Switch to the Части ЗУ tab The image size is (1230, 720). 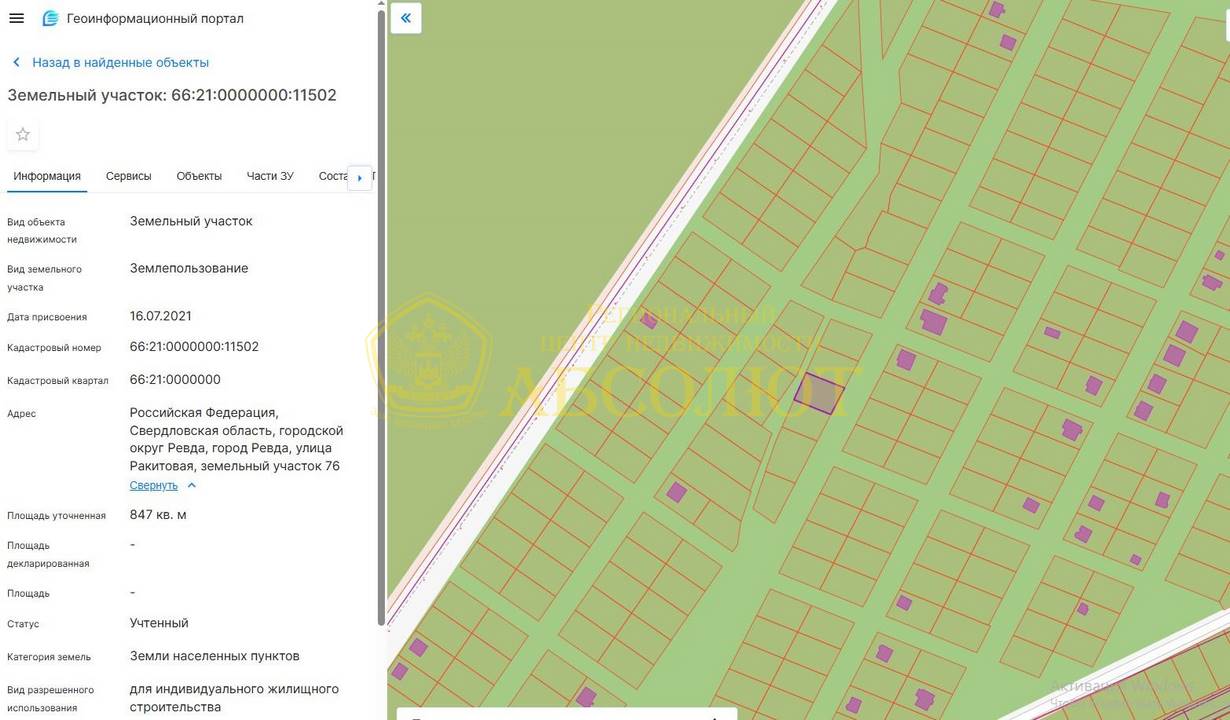(270, 176)
